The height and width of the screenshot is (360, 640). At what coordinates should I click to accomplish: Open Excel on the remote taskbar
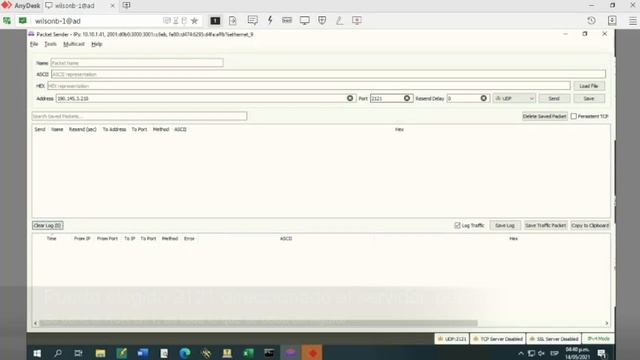point(248,353)
